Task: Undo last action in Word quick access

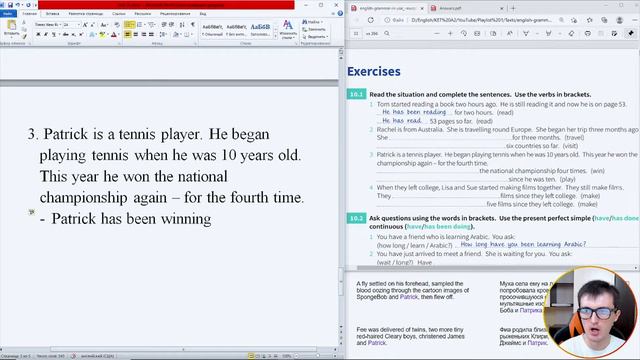Action: click(18, 5)
